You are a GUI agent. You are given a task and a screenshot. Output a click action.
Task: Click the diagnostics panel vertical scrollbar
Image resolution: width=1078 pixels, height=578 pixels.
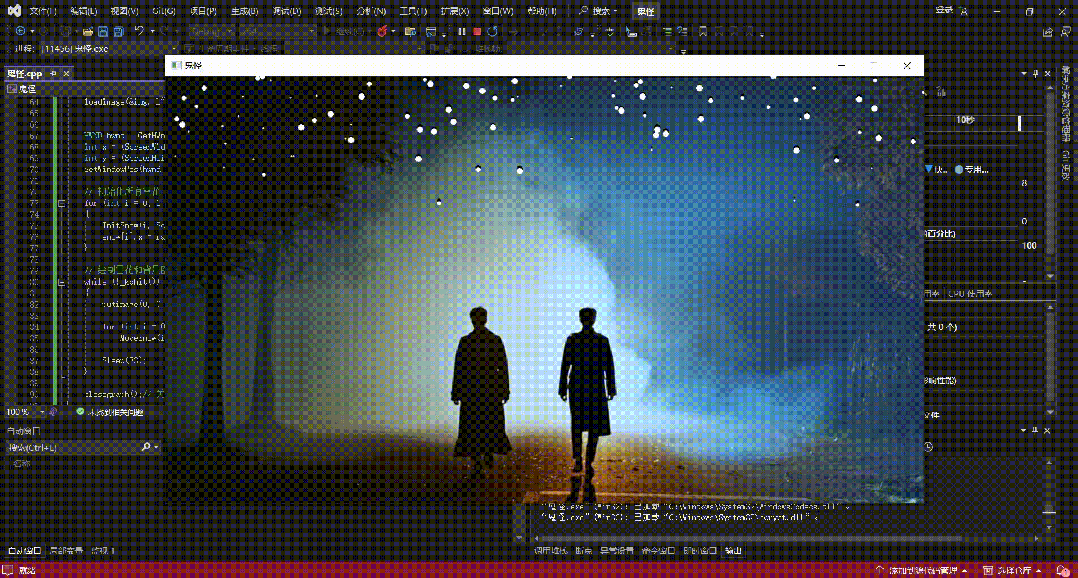[x=1050, y=182]
